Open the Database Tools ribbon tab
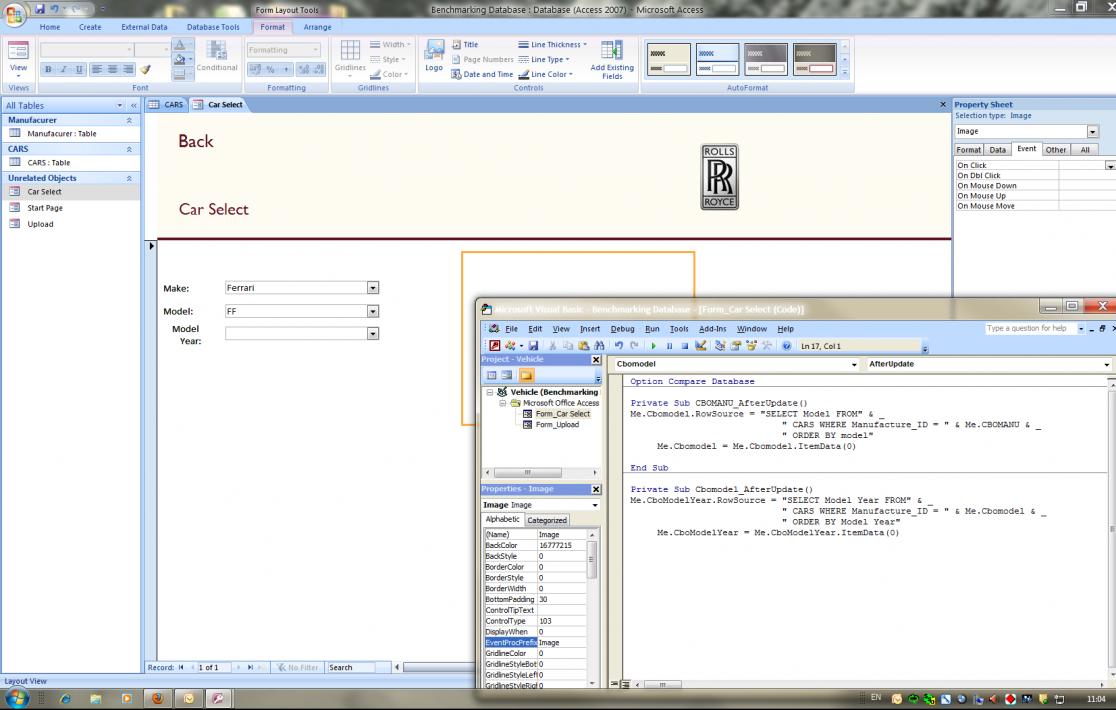The width and height of the screenshot is (1116, 710). pyautogui.click(x=213, y=27)
